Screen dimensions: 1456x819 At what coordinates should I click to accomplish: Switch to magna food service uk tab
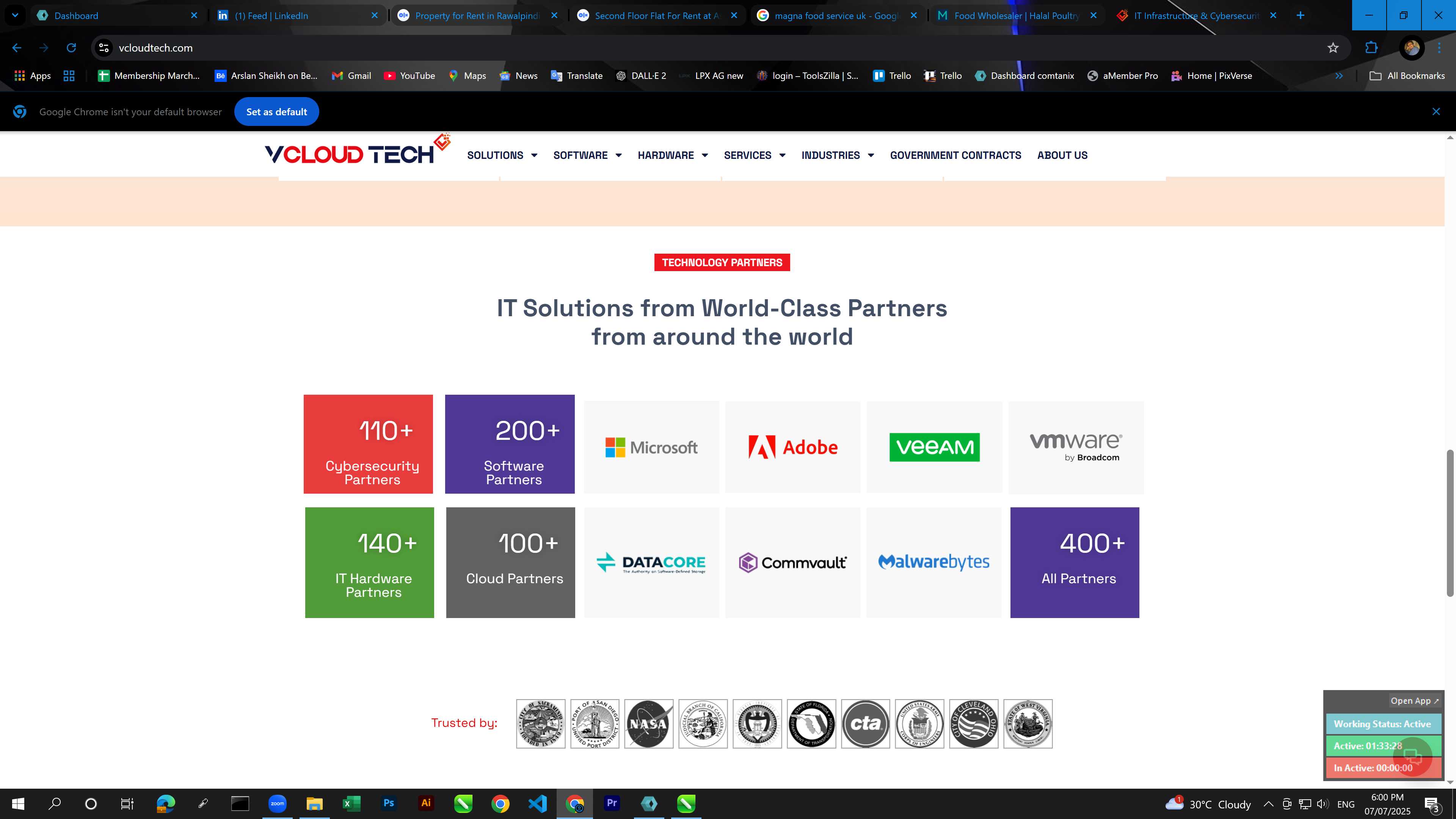(837, 15)
